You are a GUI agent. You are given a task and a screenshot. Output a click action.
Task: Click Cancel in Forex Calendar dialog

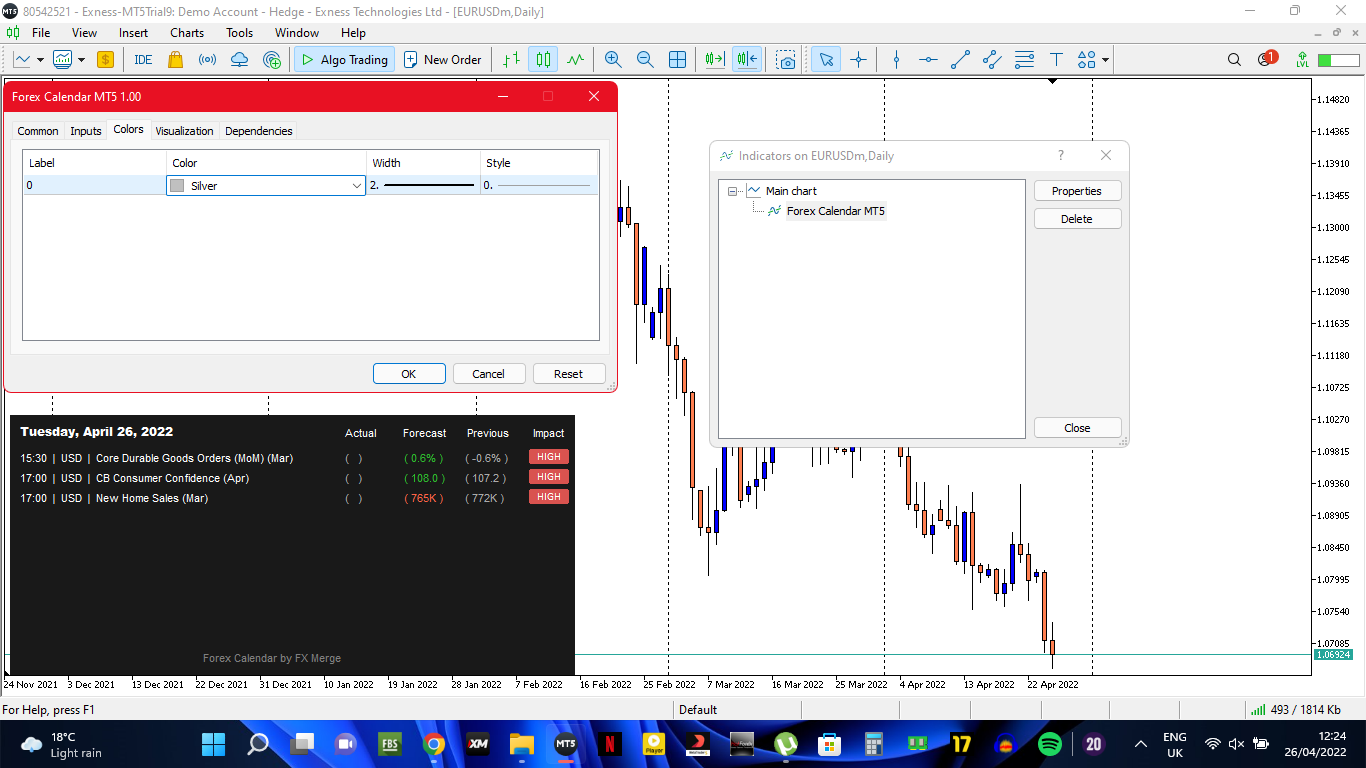[489, 374]
